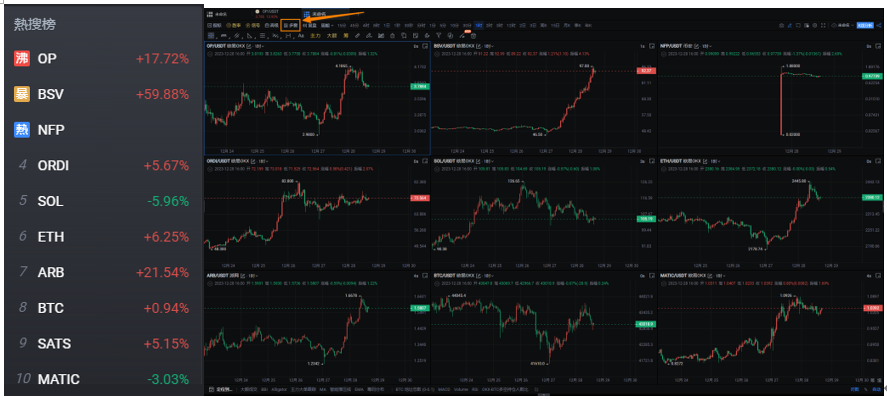Open the OP row in hot search list
This screenshot has height=399, width=887.
(104, 58)
